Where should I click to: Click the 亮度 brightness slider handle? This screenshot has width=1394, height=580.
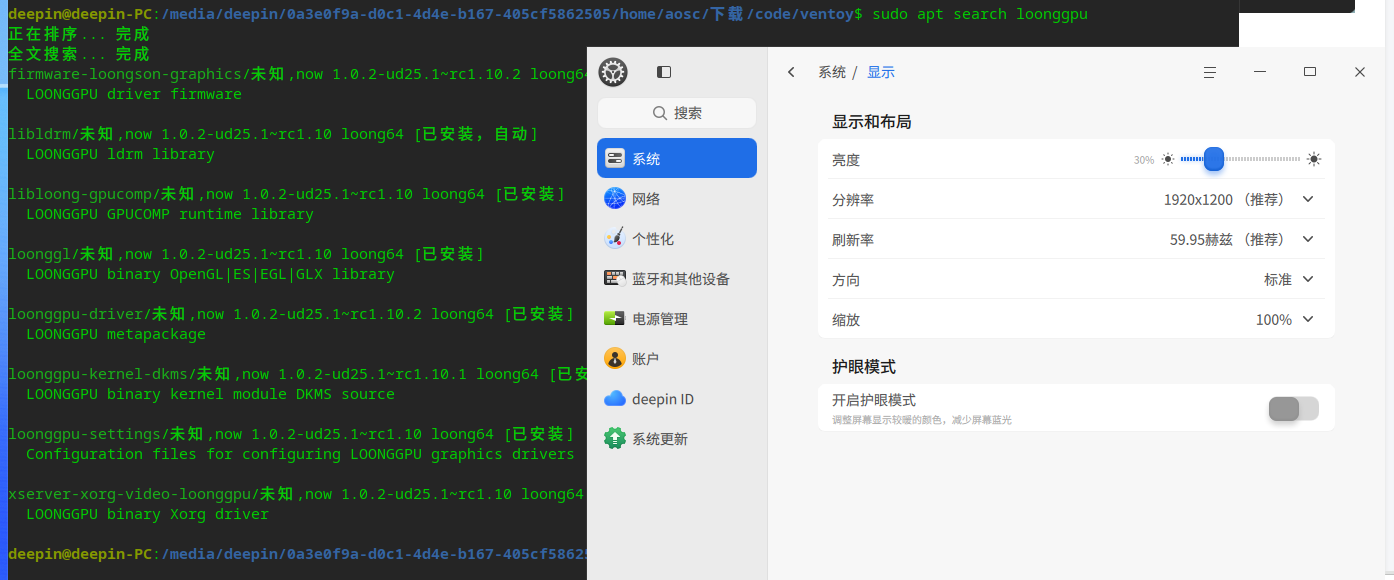tap(1214, 159)
